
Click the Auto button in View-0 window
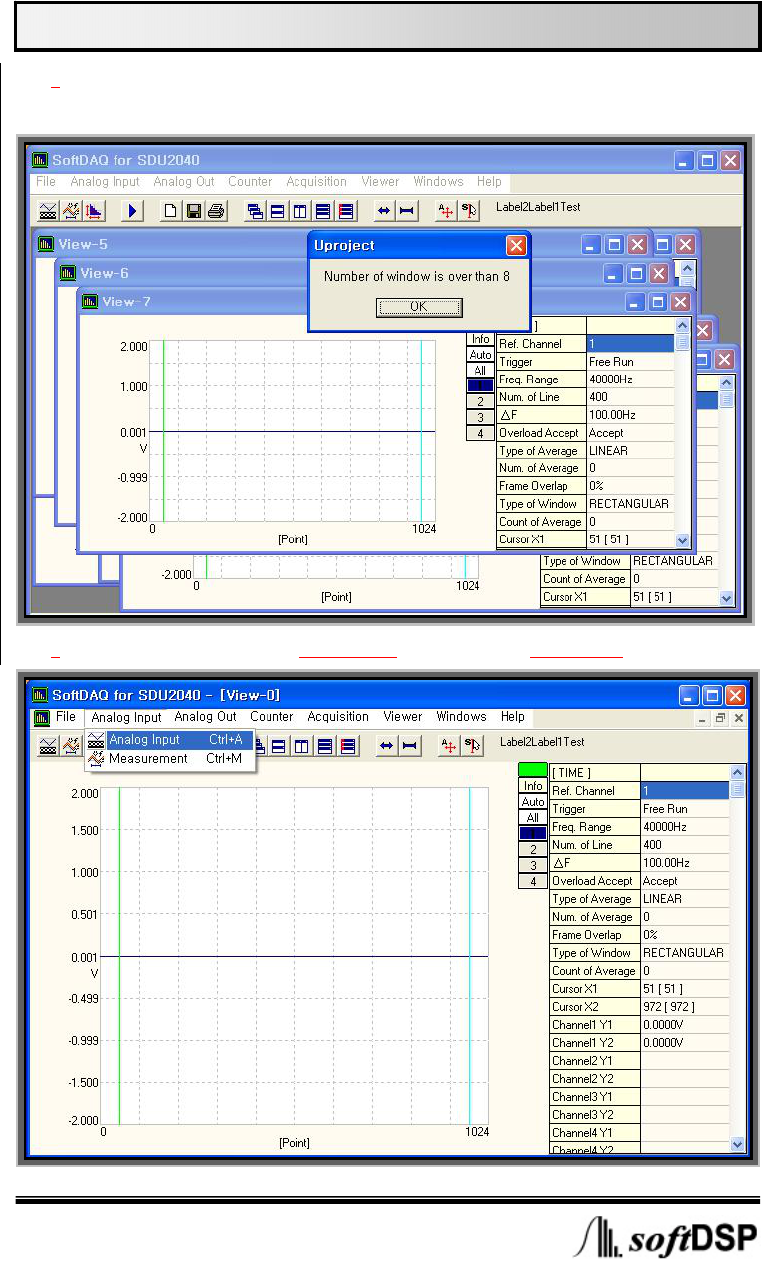[x=533, y=802]
